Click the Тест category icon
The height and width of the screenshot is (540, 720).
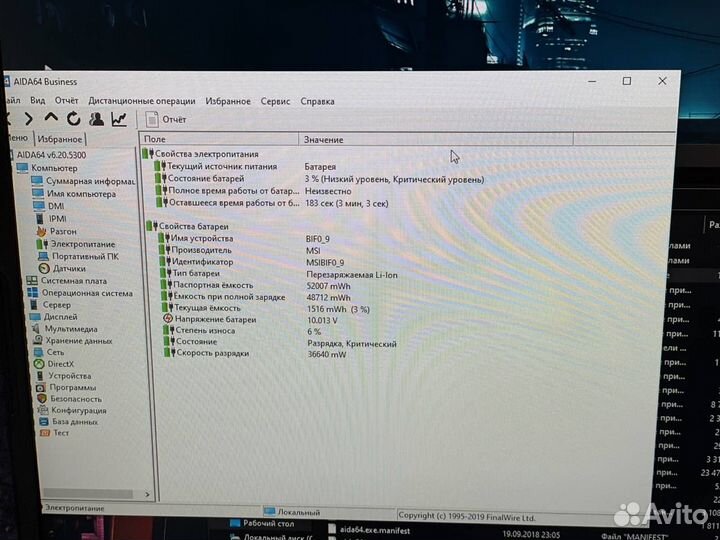coord(45,433)
